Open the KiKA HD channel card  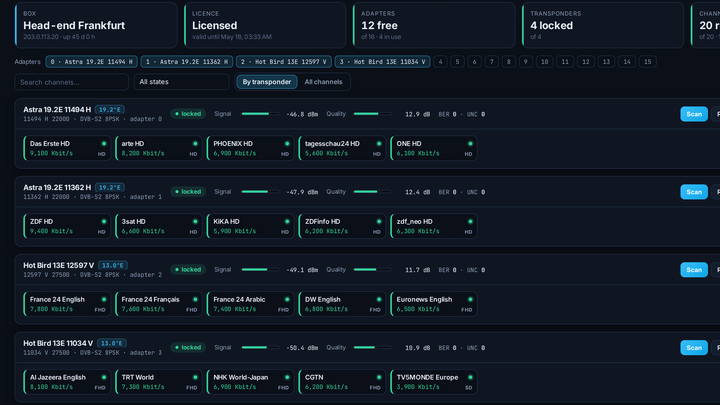click(x=250, y=226)
